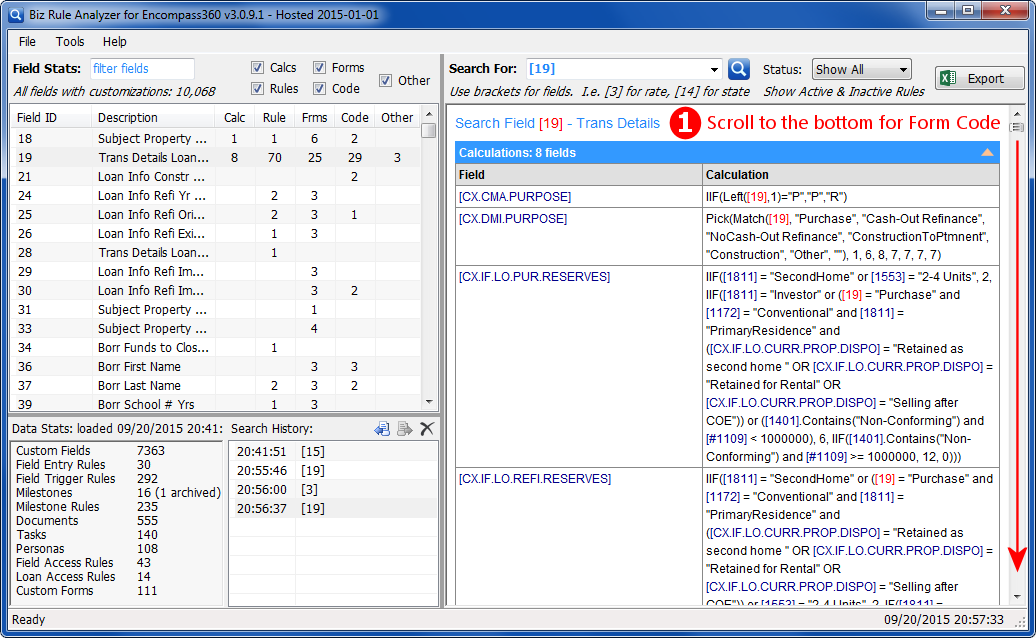The width and height of the screenshot is (1036, 638).
Task: Open the Search For dropdown arrow
Action: [714, 69]
